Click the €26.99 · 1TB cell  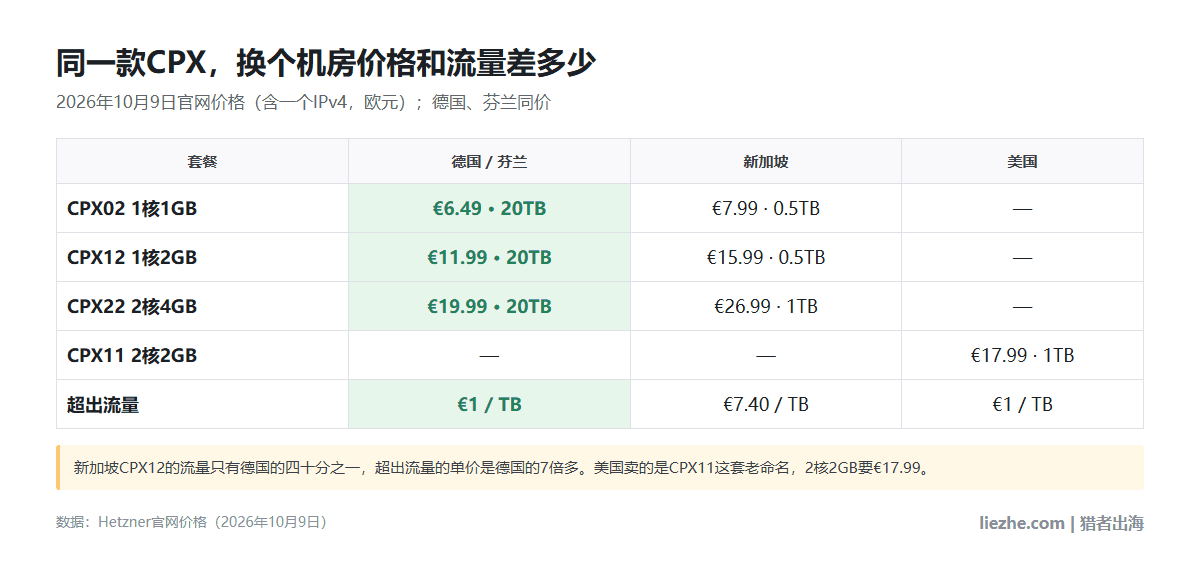[x=766, y=307]
